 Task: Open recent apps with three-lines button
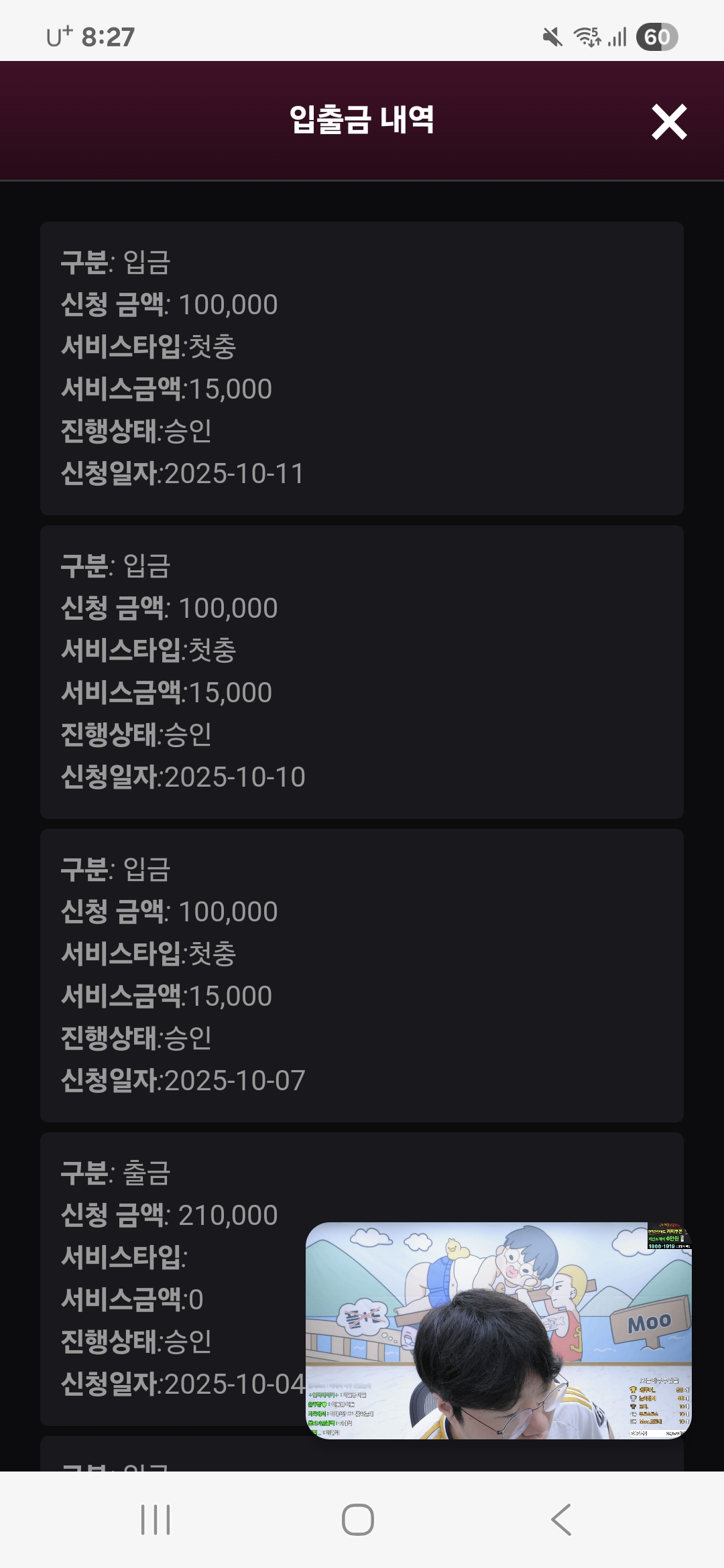[x=156, y=1519]
